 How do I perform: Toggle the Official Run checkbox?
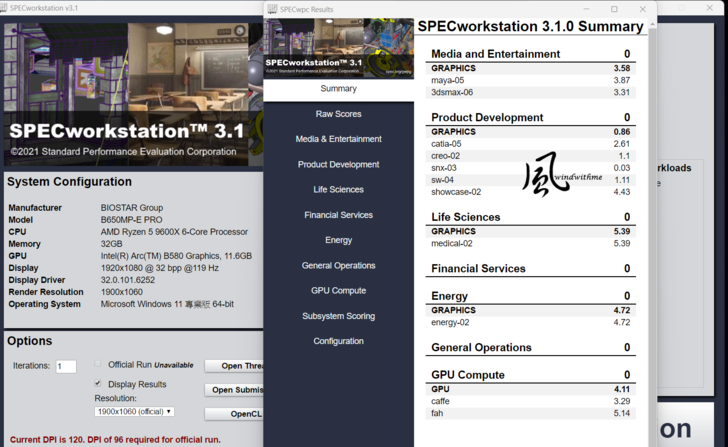pyautogui.click(x=98, y=363)
